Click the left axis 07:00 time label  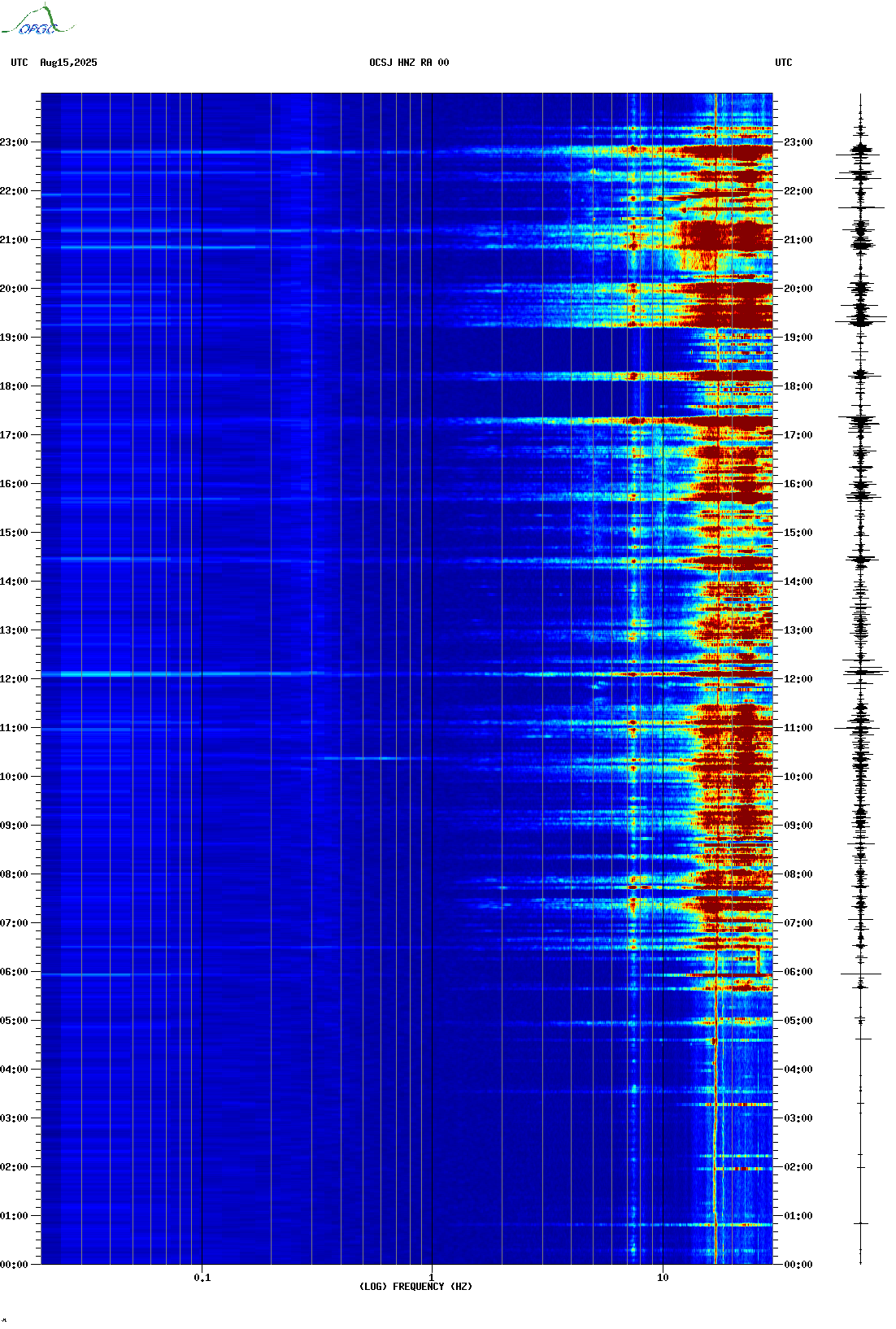click(x=14, y=923)
